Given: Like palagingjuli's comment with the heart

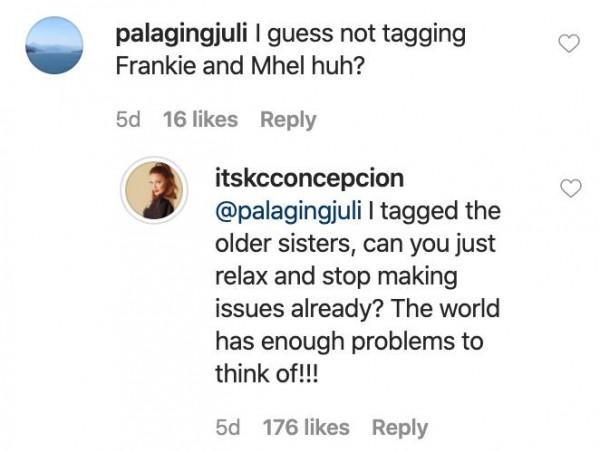Looking at the screenshot, I should click(570, 44).
